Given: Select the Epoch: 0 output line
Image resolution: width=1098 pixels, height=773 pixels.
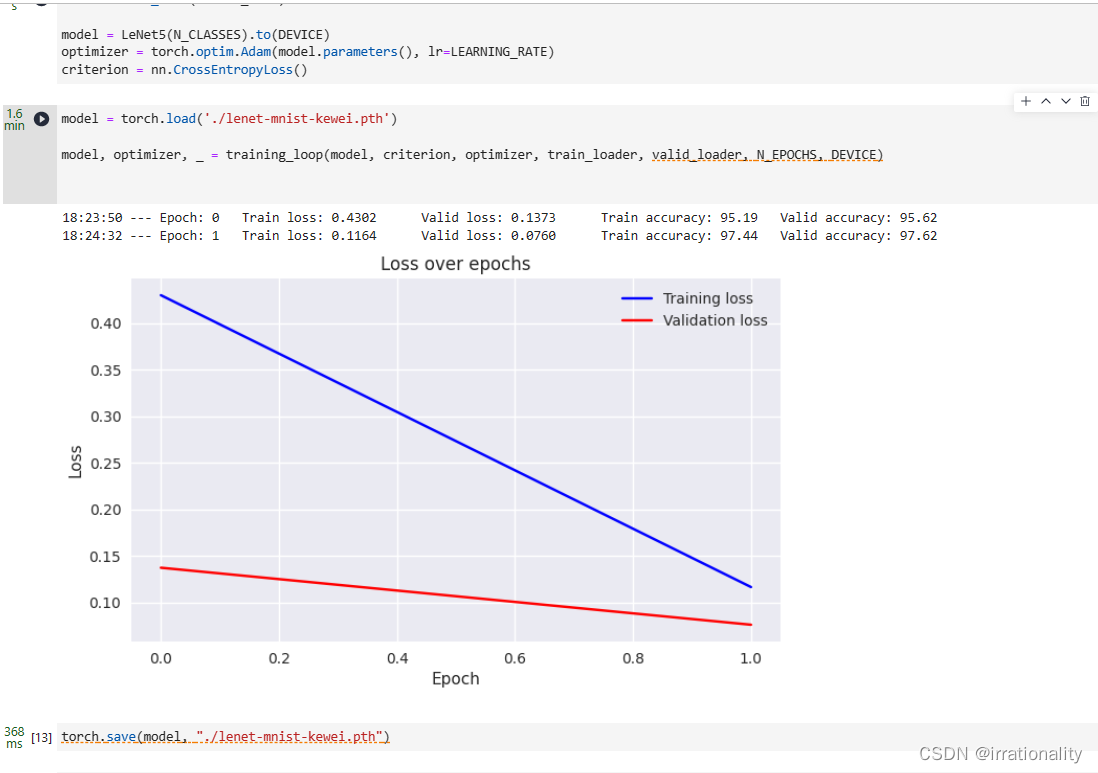Looking at the screenshot, I should point(499,218).
